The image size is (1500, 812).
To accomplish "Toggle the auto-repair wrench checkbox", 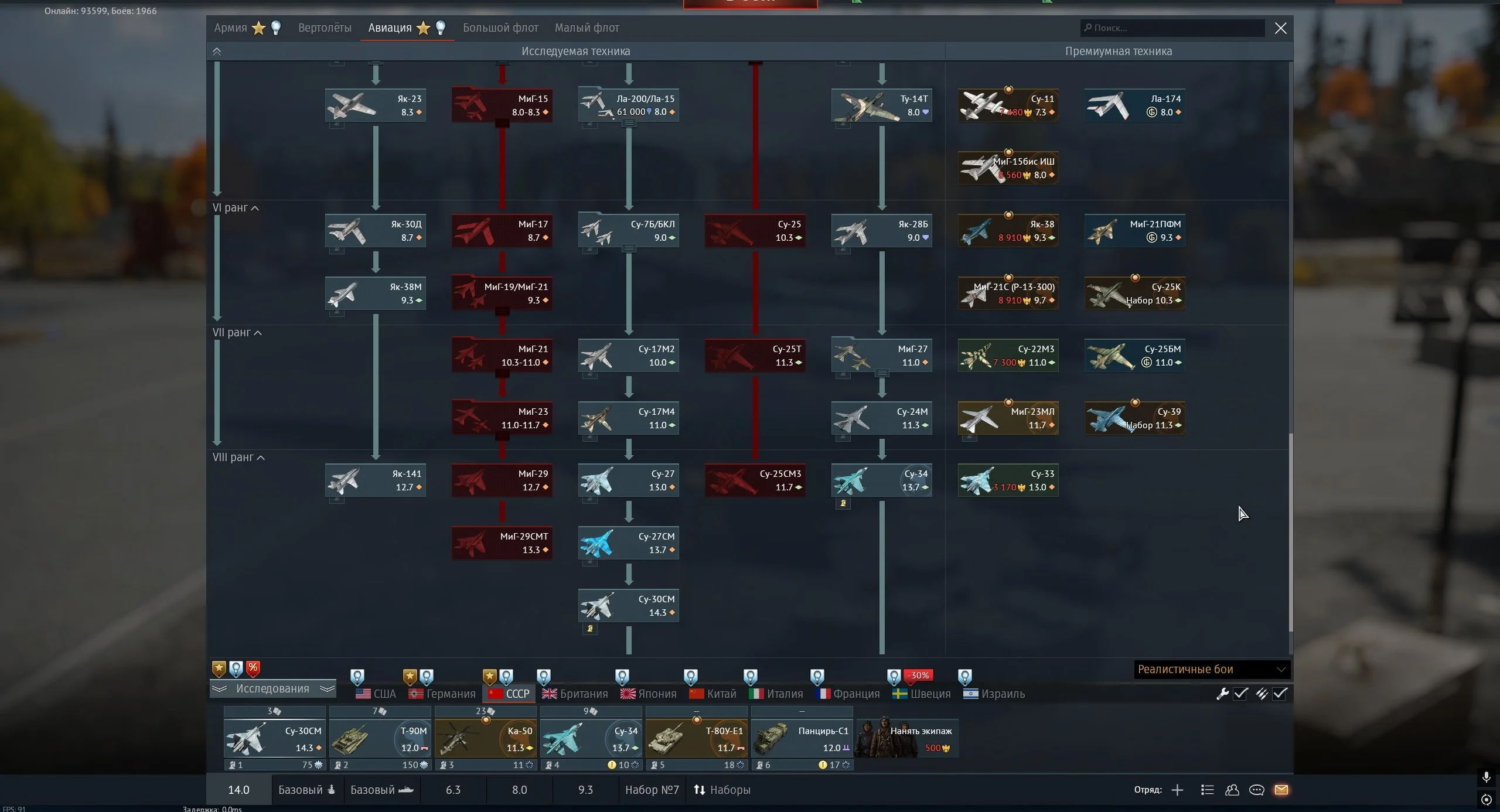I will 1240,694.
